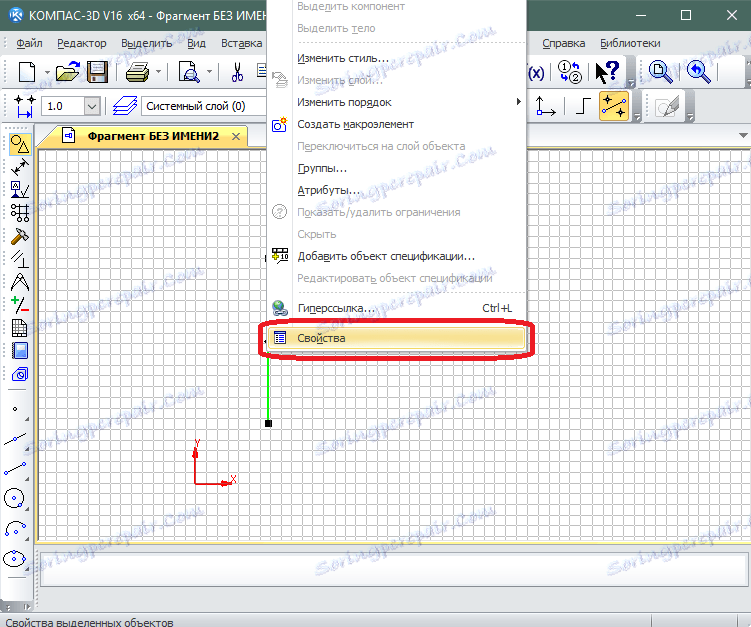
Task: Expand the document tabs list arrow
Action: [743, 136]
